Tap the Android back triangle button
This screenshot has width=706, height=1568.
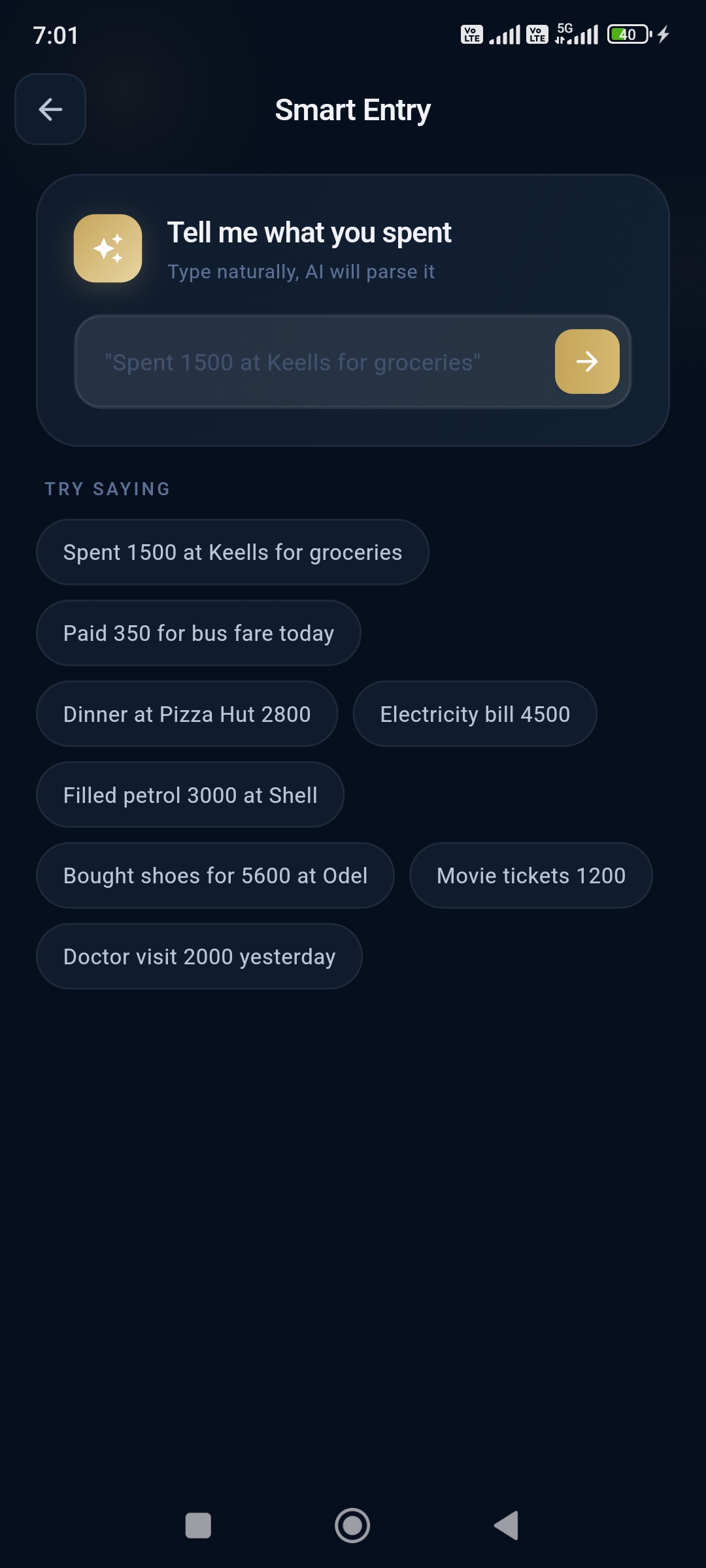coord(507,1526)
